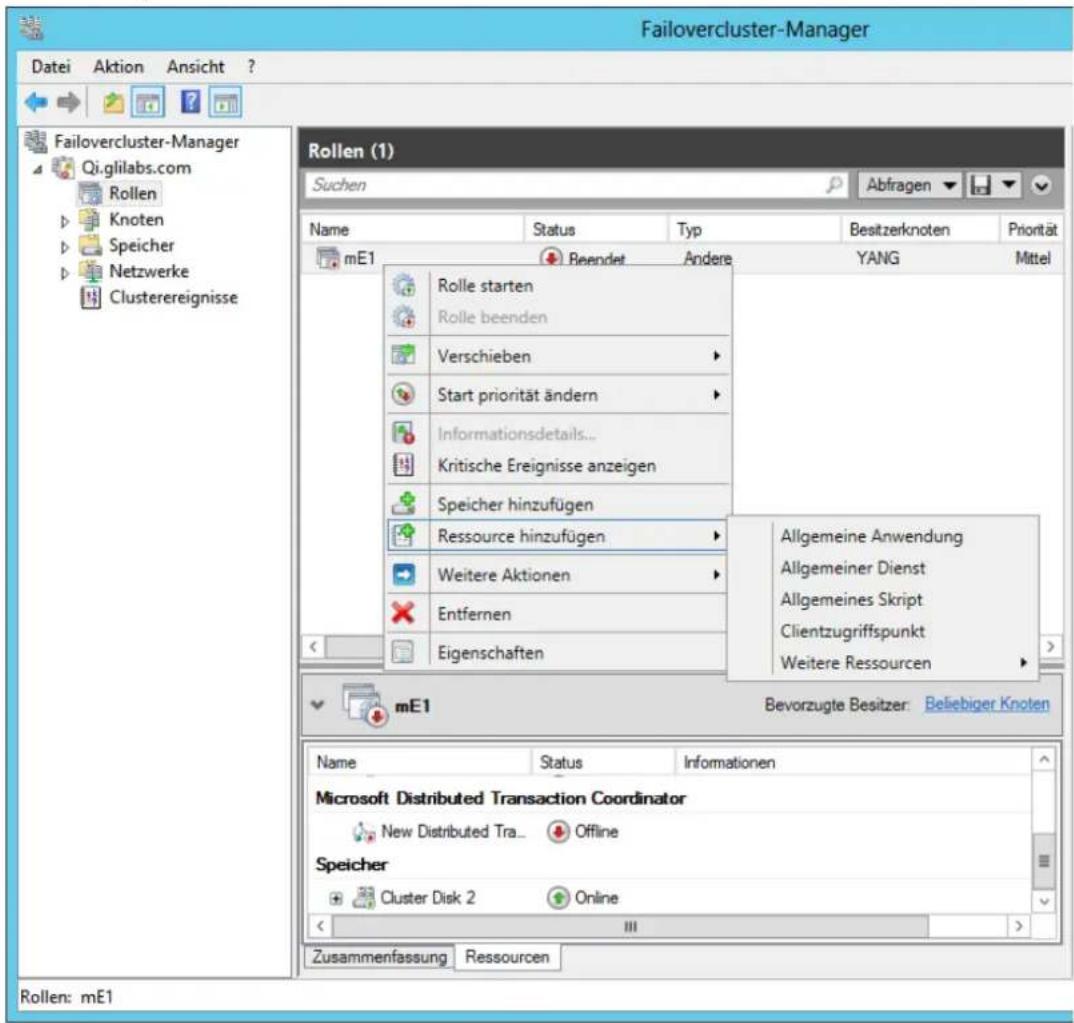Click the Weitere Aktionen blue arrow icon
Image resolution: width=1074 pixels, height=1023 pixels.
coord(403,574)
